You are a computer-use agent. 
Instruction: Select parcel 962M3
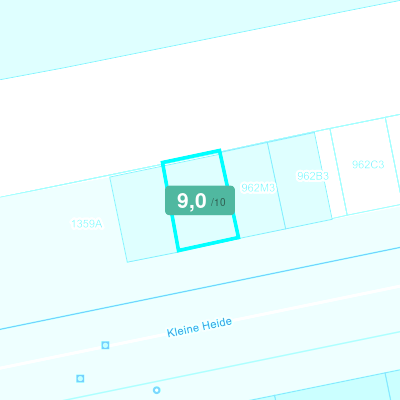(x=258, y=188)
